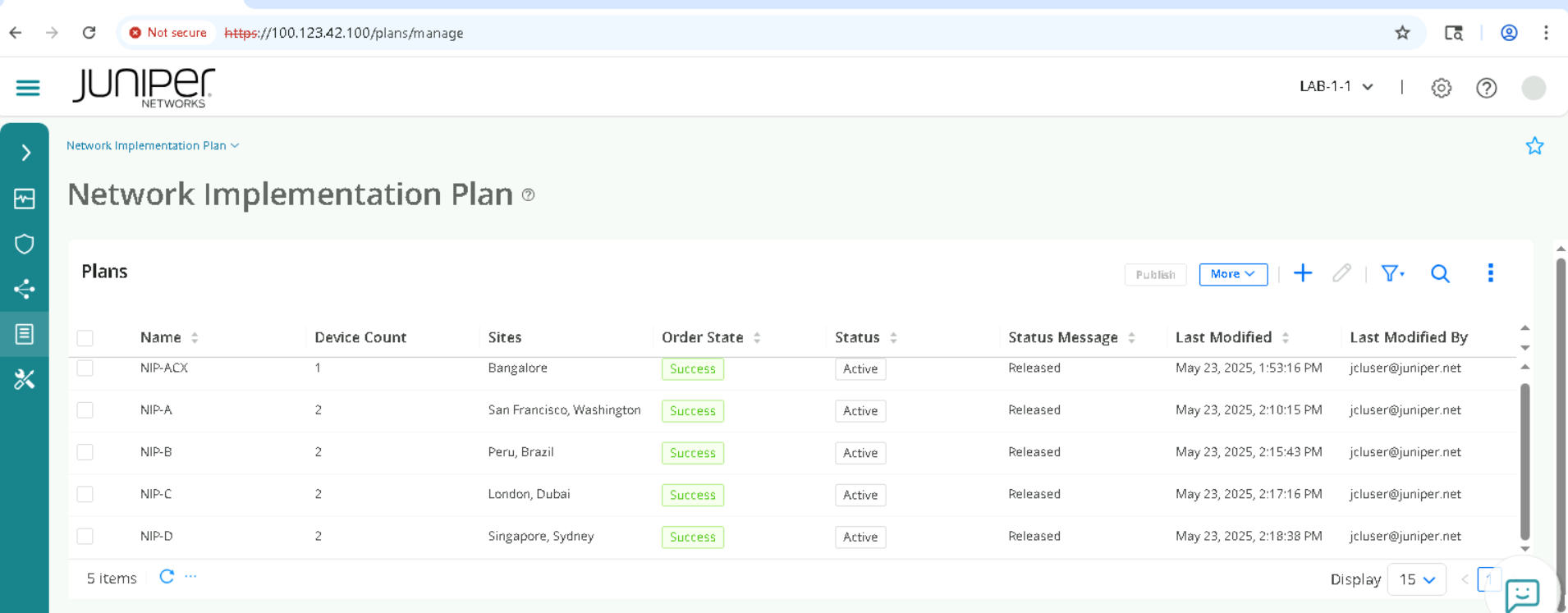
Task: Change the Display 15 rows dropdown
Action: (x=1416, y=579)
